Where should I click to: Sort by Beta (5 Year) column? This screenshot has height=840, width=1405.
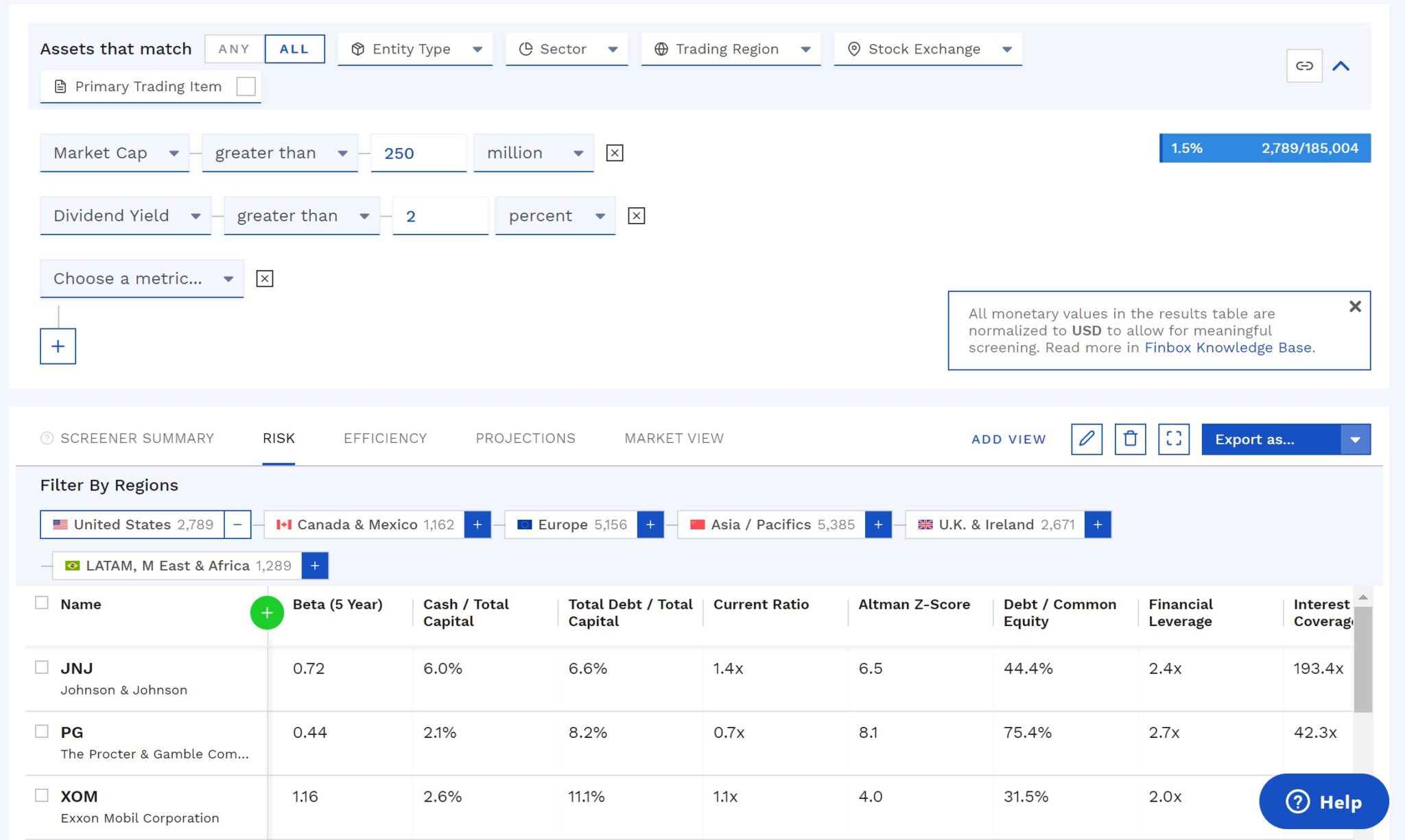(338, 604)
